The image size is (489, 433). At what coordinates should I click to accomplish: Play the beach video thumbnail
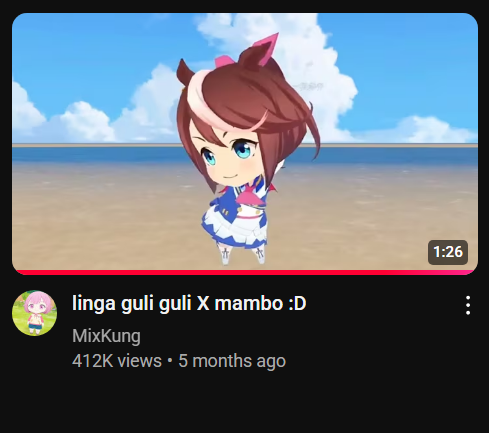(245, 143)
